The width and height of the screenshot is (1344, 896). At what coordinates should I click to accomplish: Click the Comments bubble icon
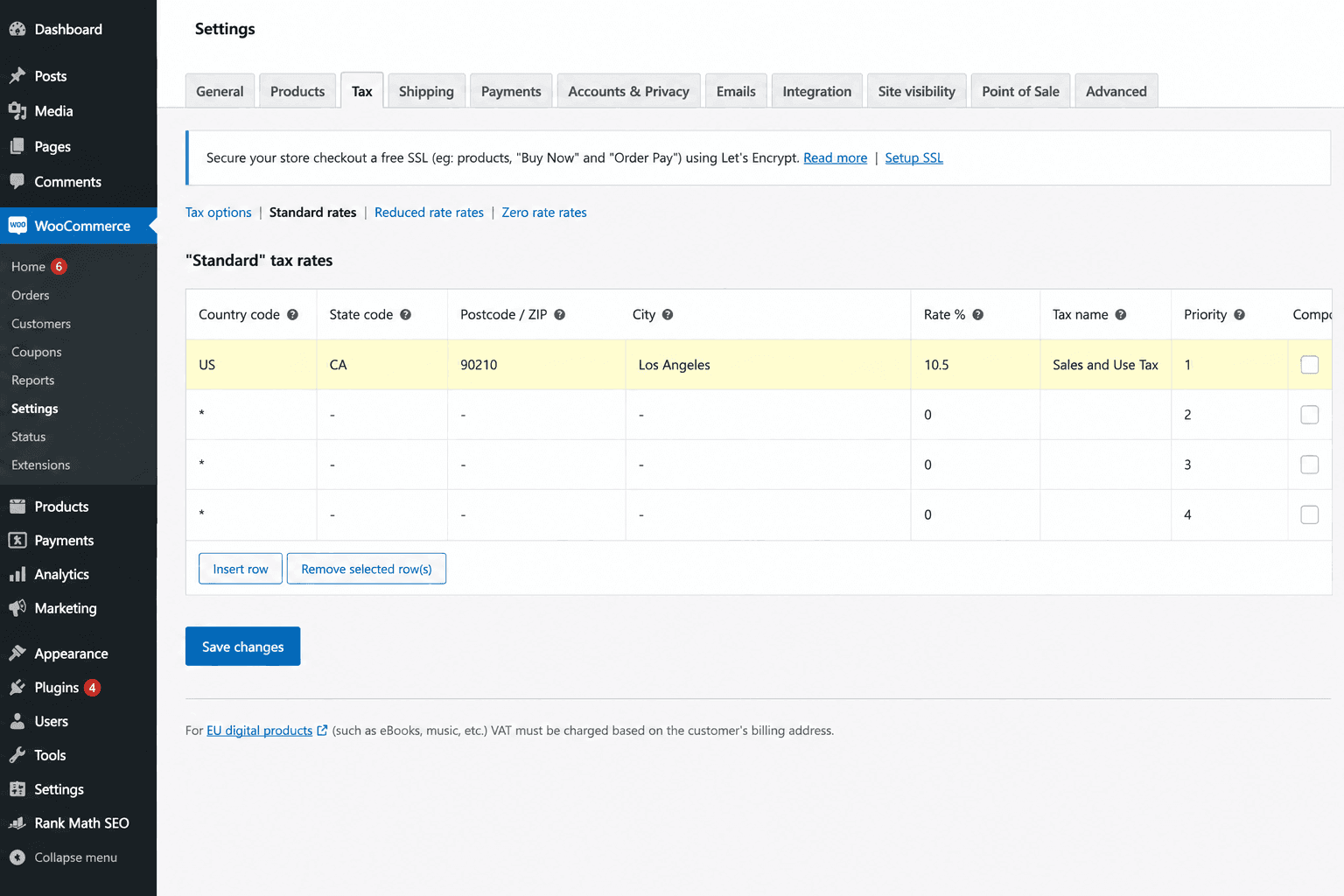(17, 181)
